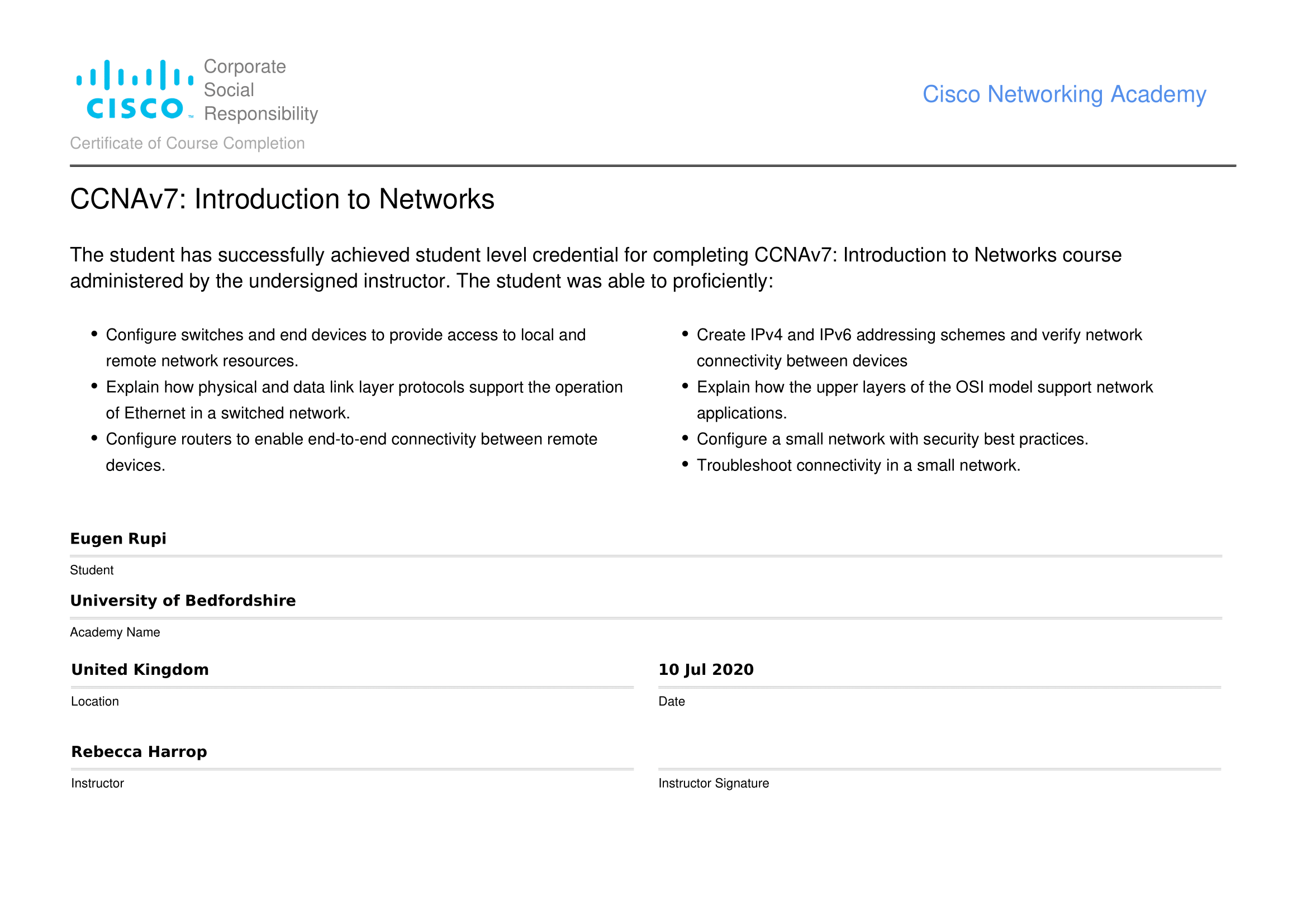Click the Certificate of Course Completion subtitle

187,144
